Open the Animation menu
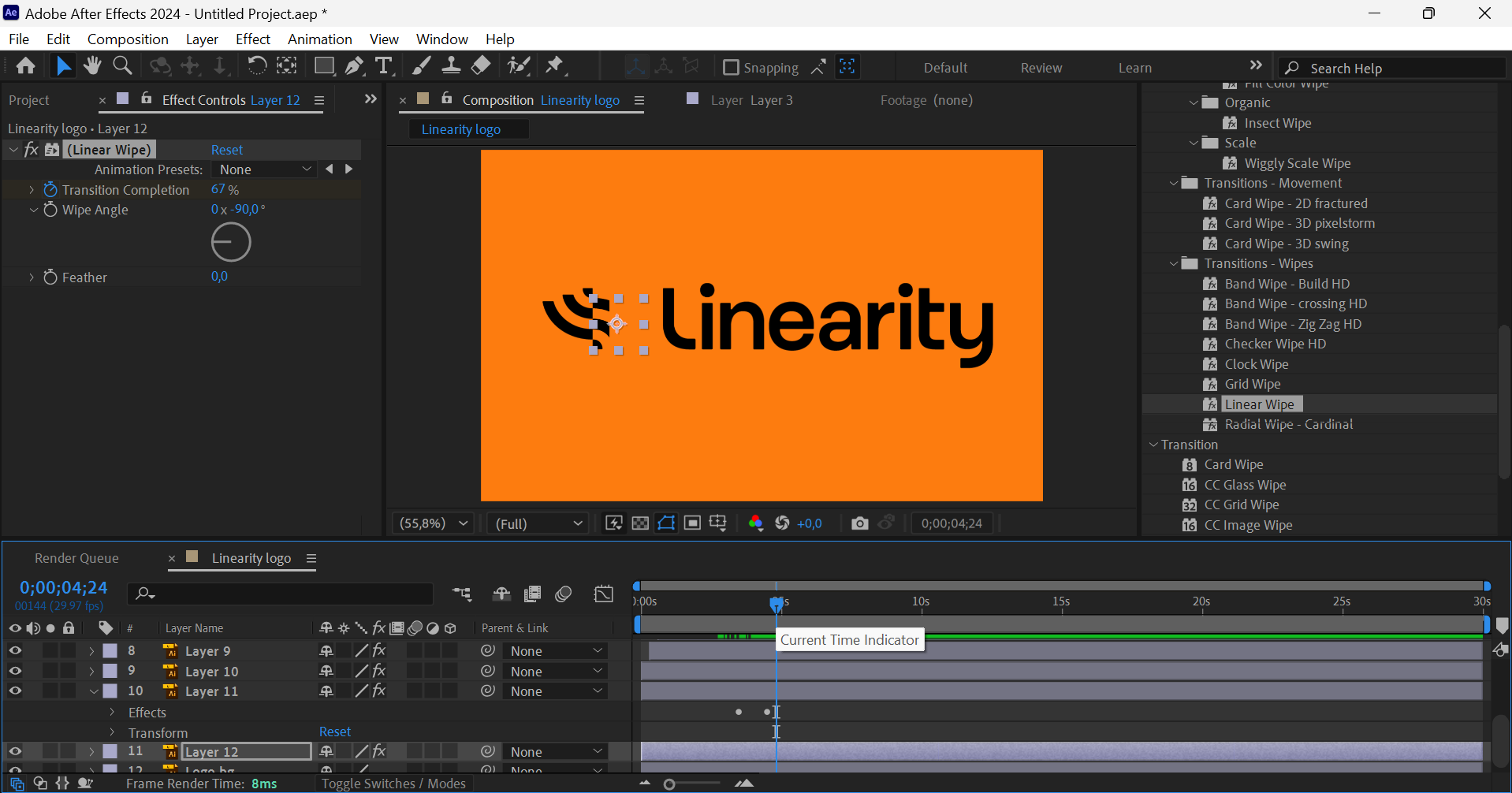 pos(319,39)
